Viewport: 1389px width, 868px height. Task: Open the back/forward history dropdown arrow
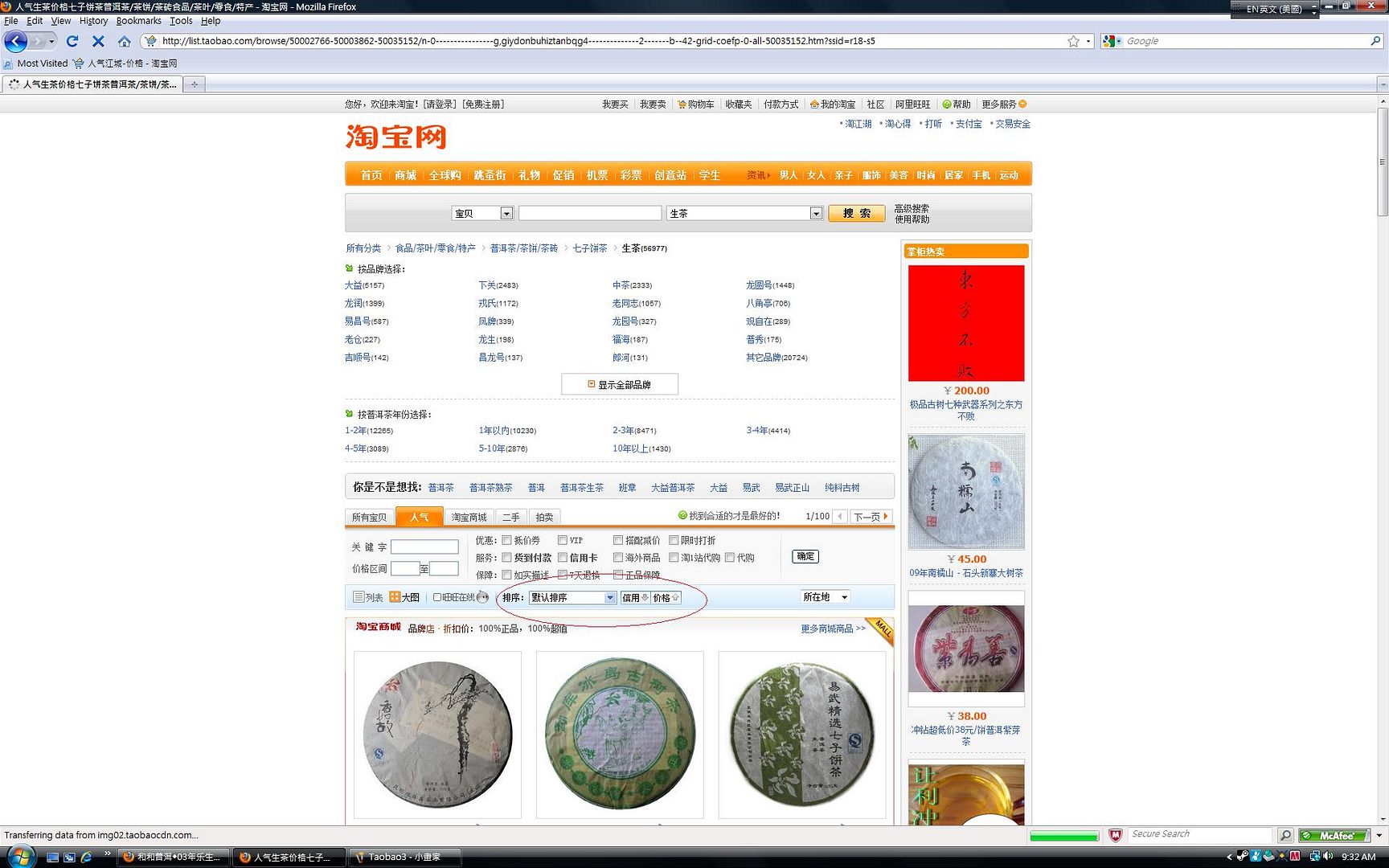tap(51, 41)
